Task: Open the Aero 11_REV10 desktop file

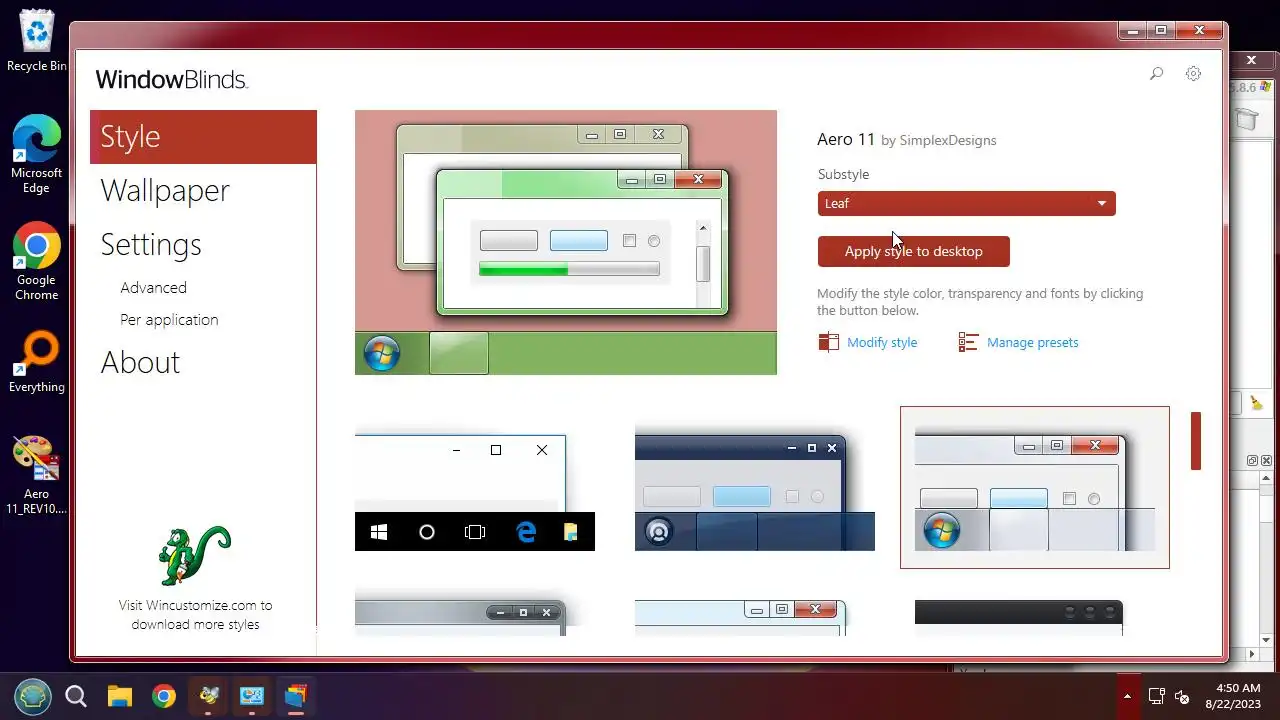Action: [x=37, y=475]
